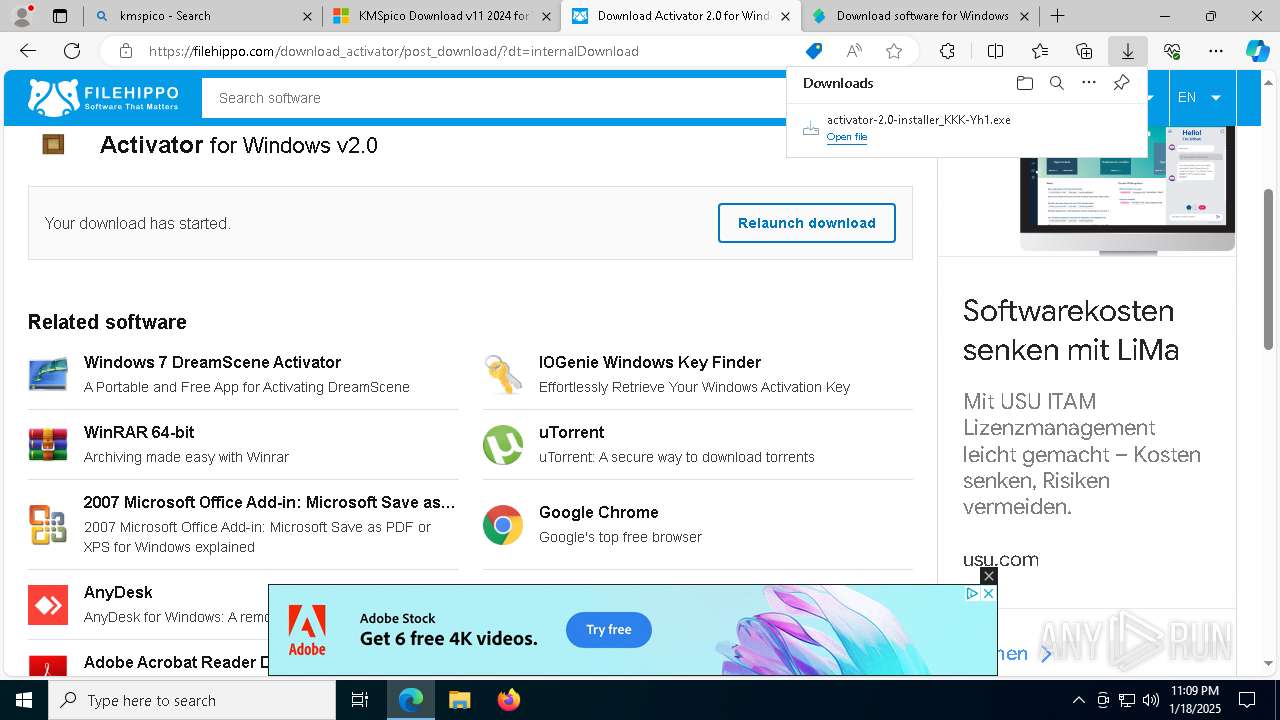Open the notification center icon

pyautogui.click(x=1247, y=700)
